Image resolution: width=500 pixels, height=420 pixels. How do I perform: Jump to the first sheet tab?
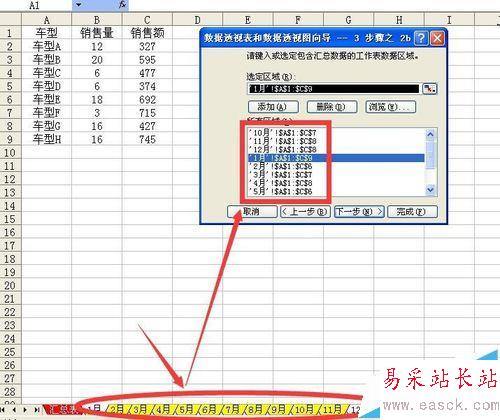click(3, 409)
